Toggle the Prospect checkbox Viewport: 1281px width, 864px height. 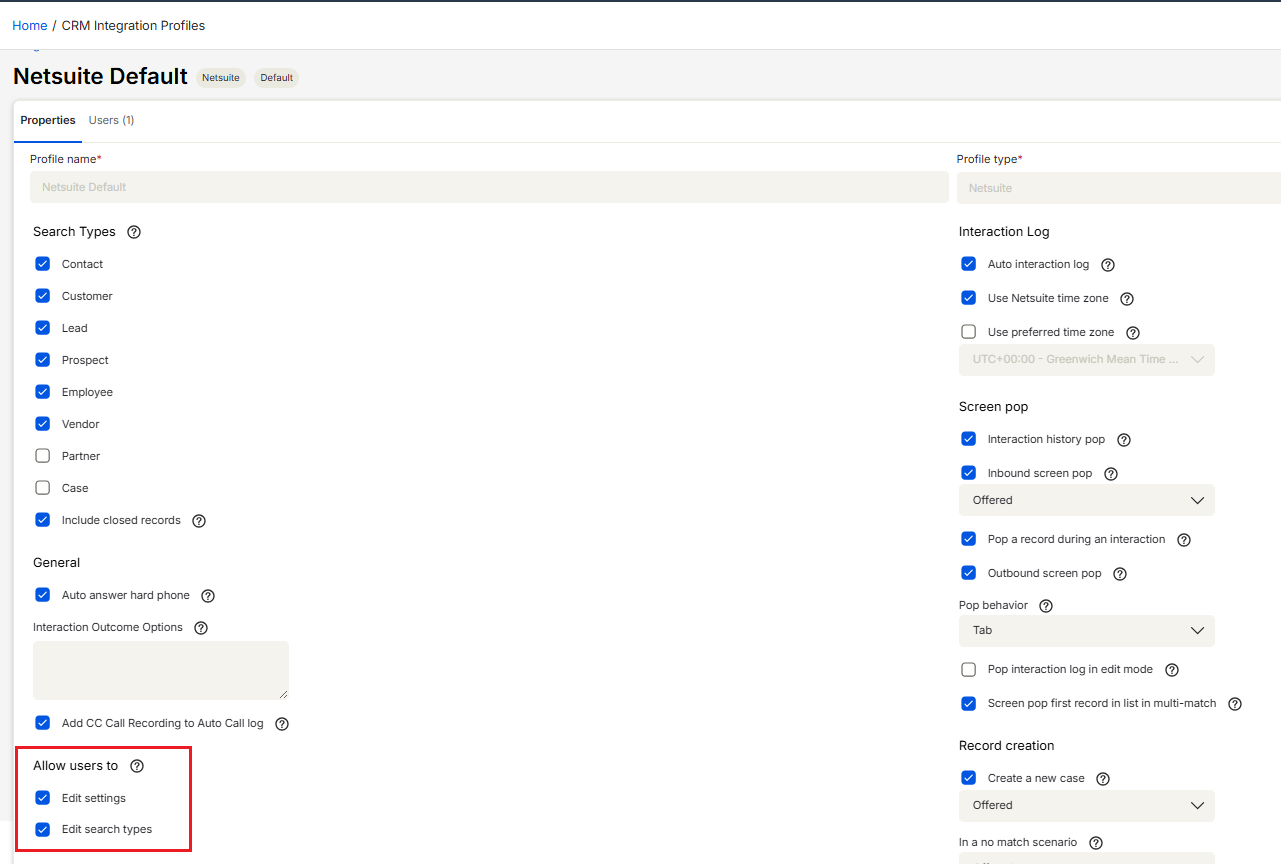tap(43, 360)
